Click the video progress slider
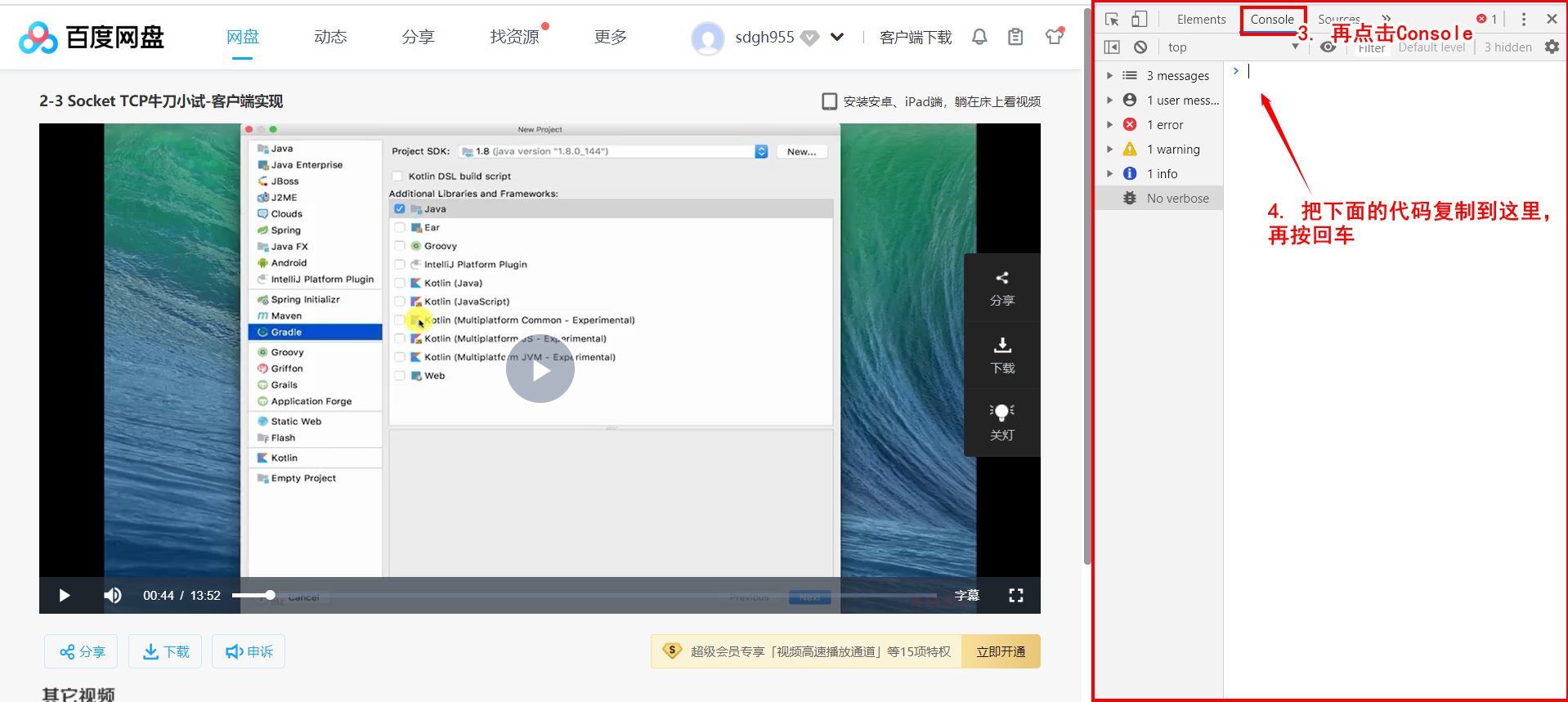The height and width of the screenshot is (702, 1568). coord(584,595)
